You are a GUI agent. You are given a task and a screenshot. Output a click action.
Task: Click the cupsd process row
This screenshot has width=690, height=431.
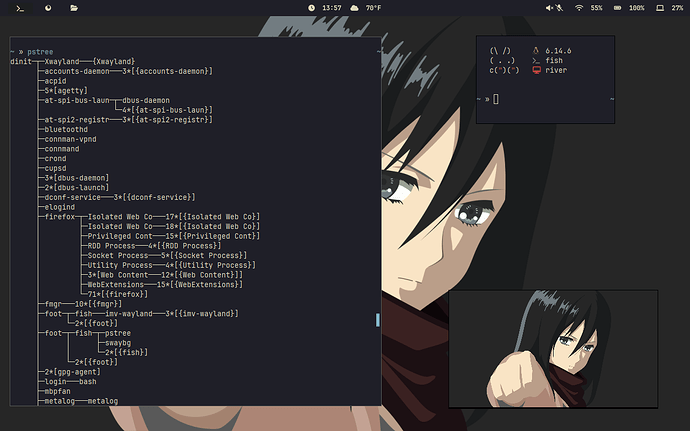(x=55, y=168)
